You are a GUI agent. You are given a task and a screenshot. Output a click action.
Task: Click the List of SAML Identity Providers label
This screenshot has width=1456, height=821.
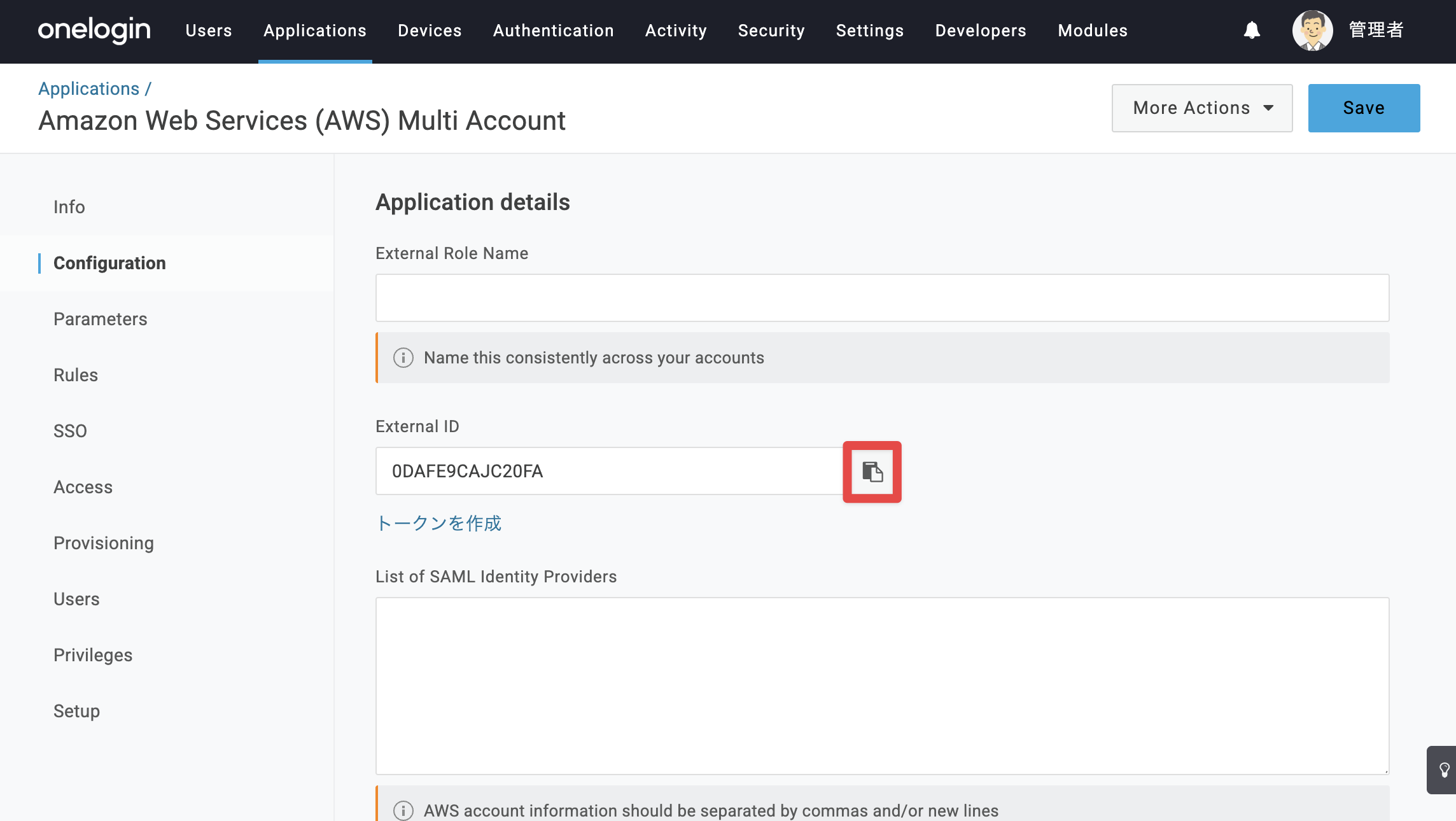[x=496, y=577]
